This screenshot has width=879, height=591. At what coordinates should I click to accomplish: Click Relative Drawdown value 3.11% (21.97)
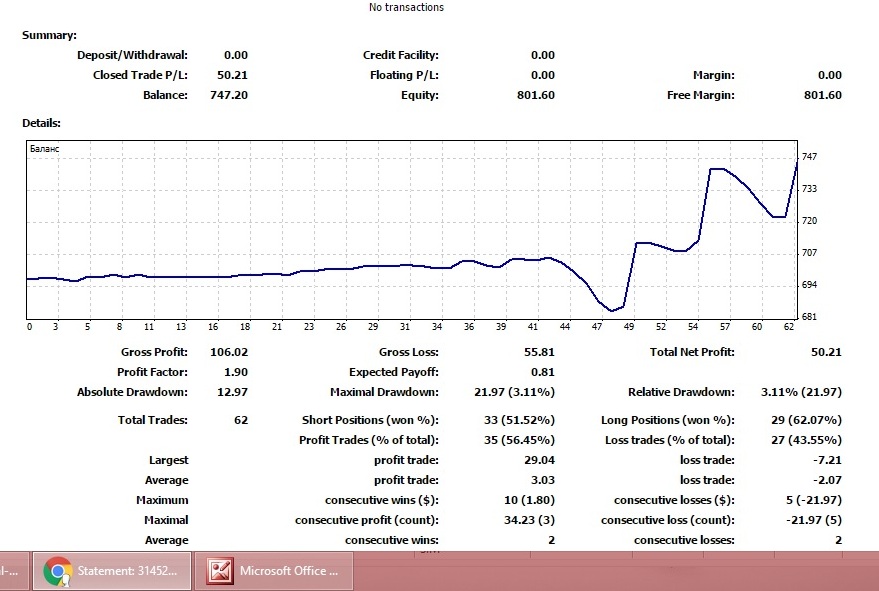801,393
